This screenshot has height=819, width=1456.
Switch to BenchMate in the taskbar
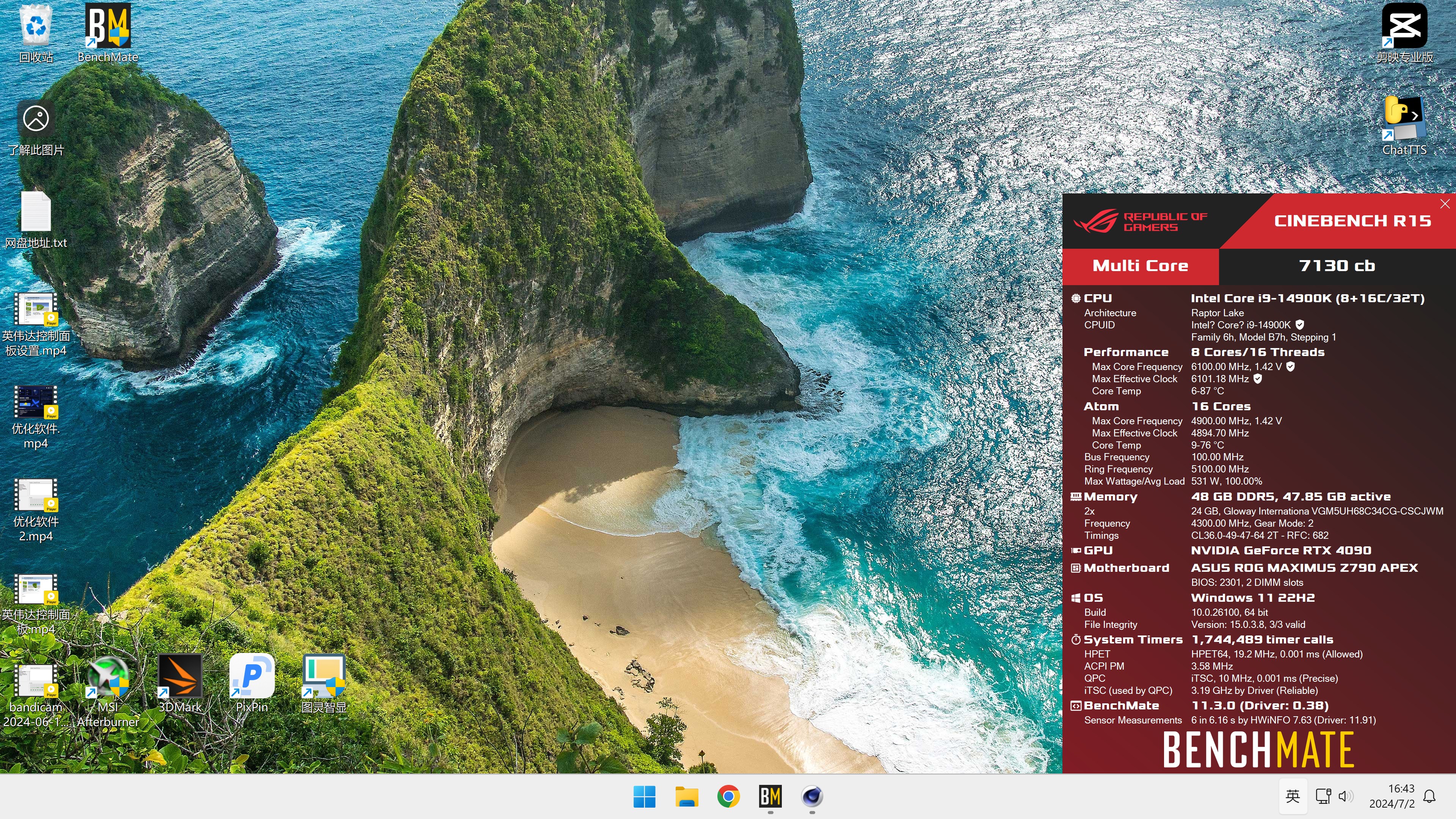click(770, 796)
